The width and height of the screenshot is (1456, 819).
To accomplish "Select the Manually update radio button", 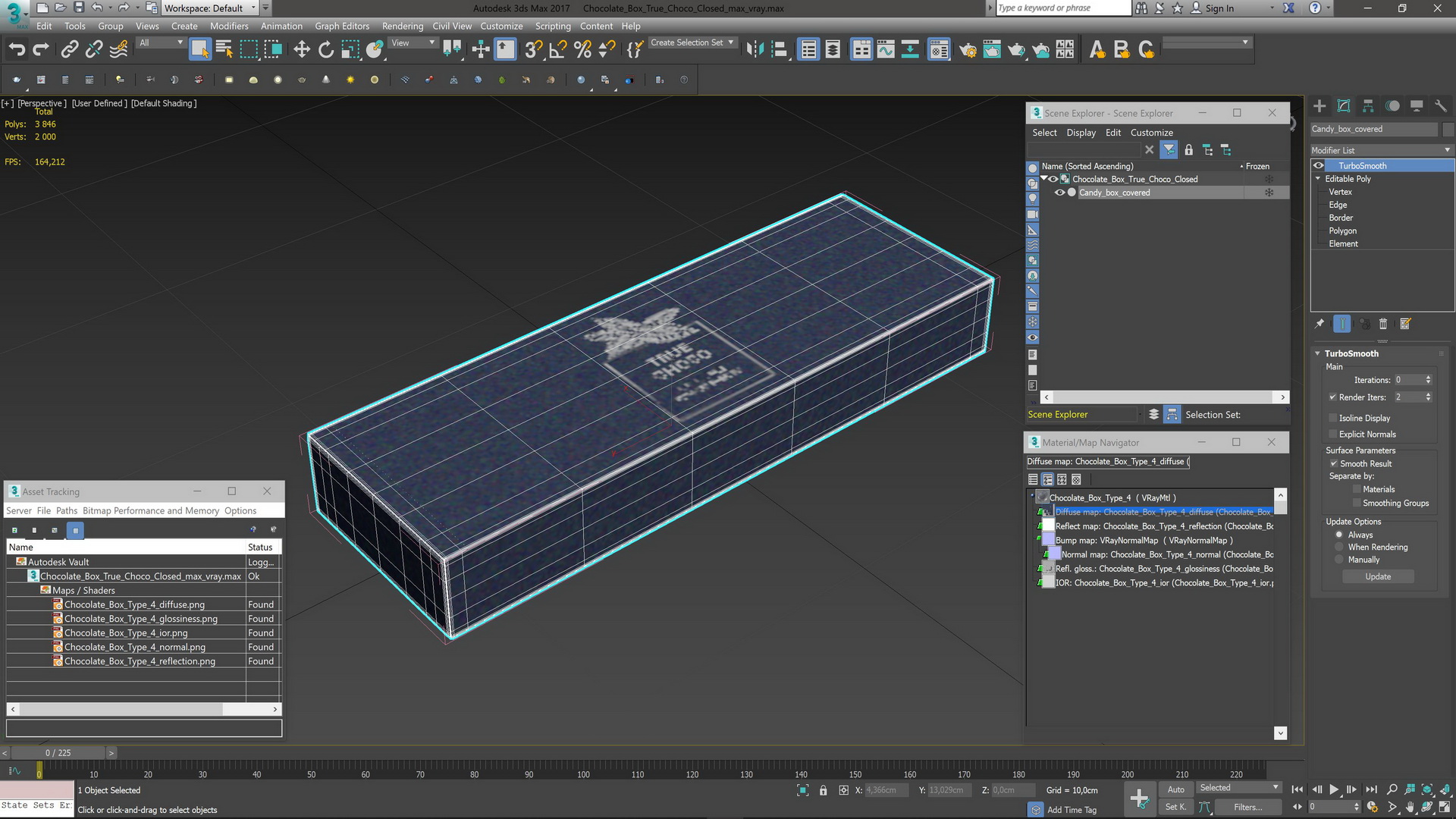I will pos(1339,560).
